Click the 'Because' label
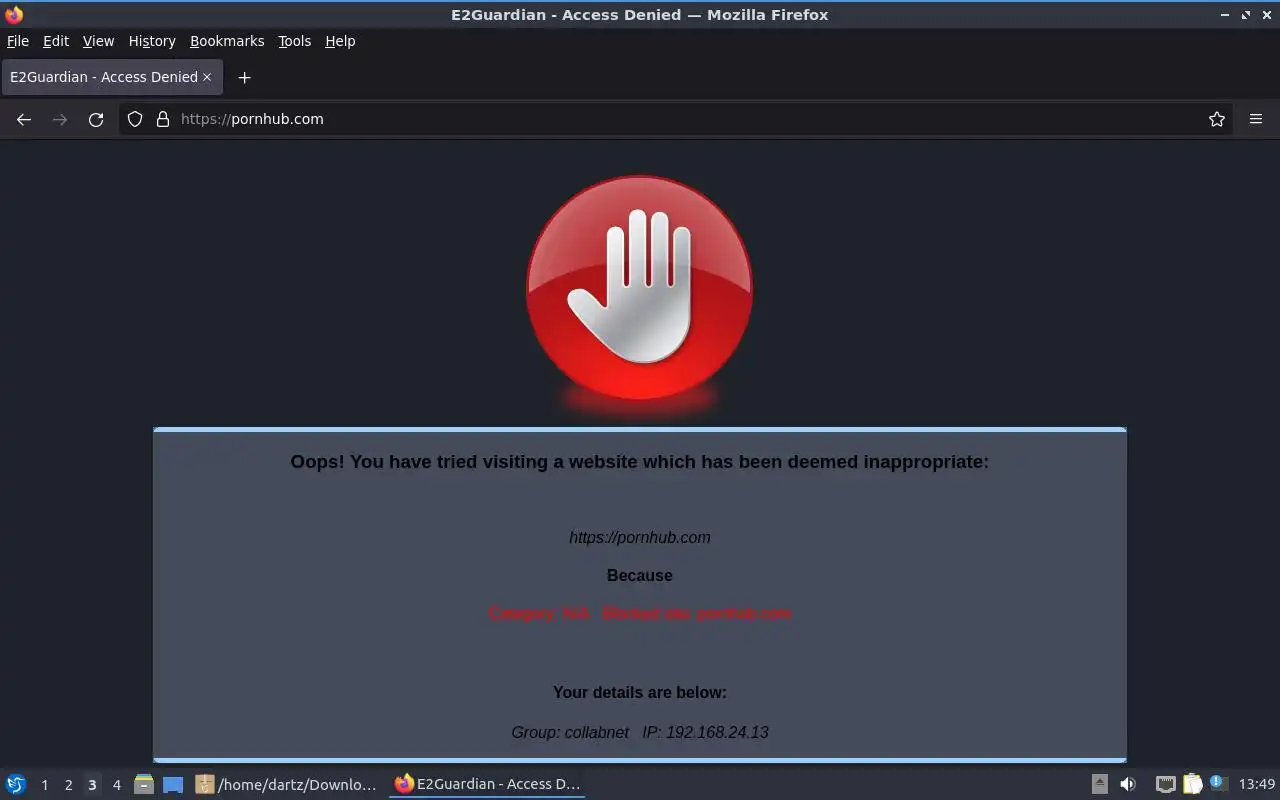Viewport: 1280px width, 800px height. coord(640,575)
